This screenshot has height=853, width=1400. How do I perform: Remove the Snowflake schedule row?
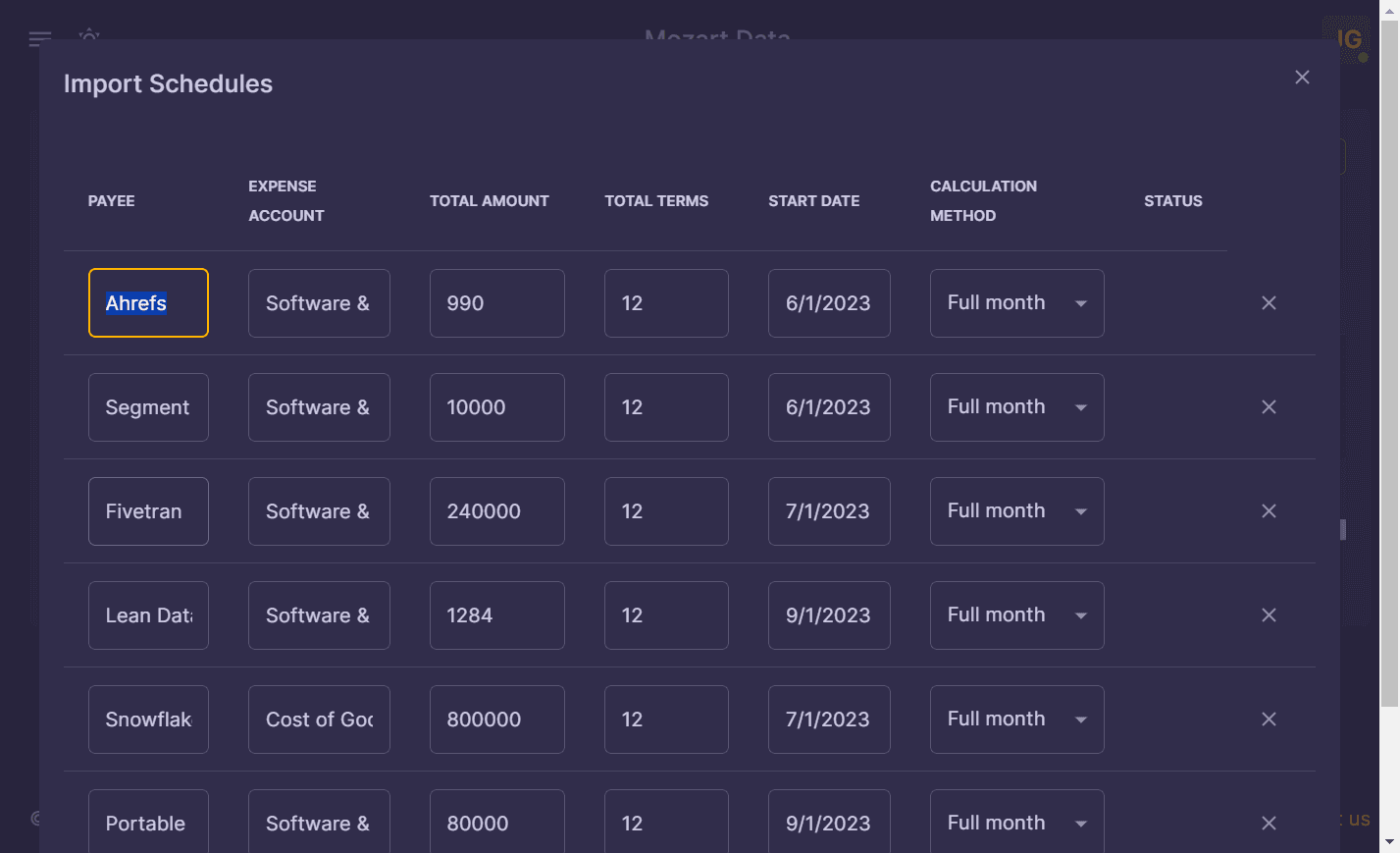(x=1269, y=720)
